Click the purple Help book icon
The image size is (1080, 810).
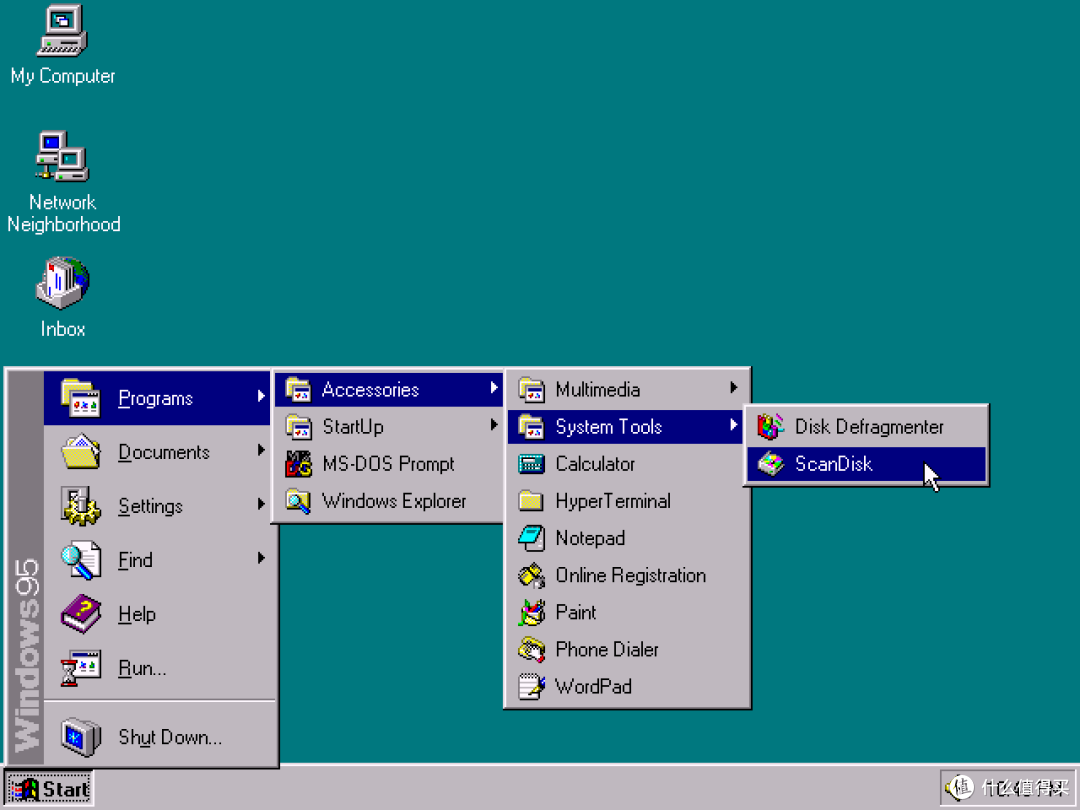(81, 614)
